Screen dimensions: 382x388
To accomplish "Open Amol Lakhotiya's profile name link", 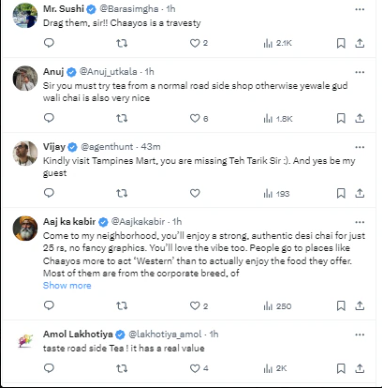I will [x=78, y=334].
